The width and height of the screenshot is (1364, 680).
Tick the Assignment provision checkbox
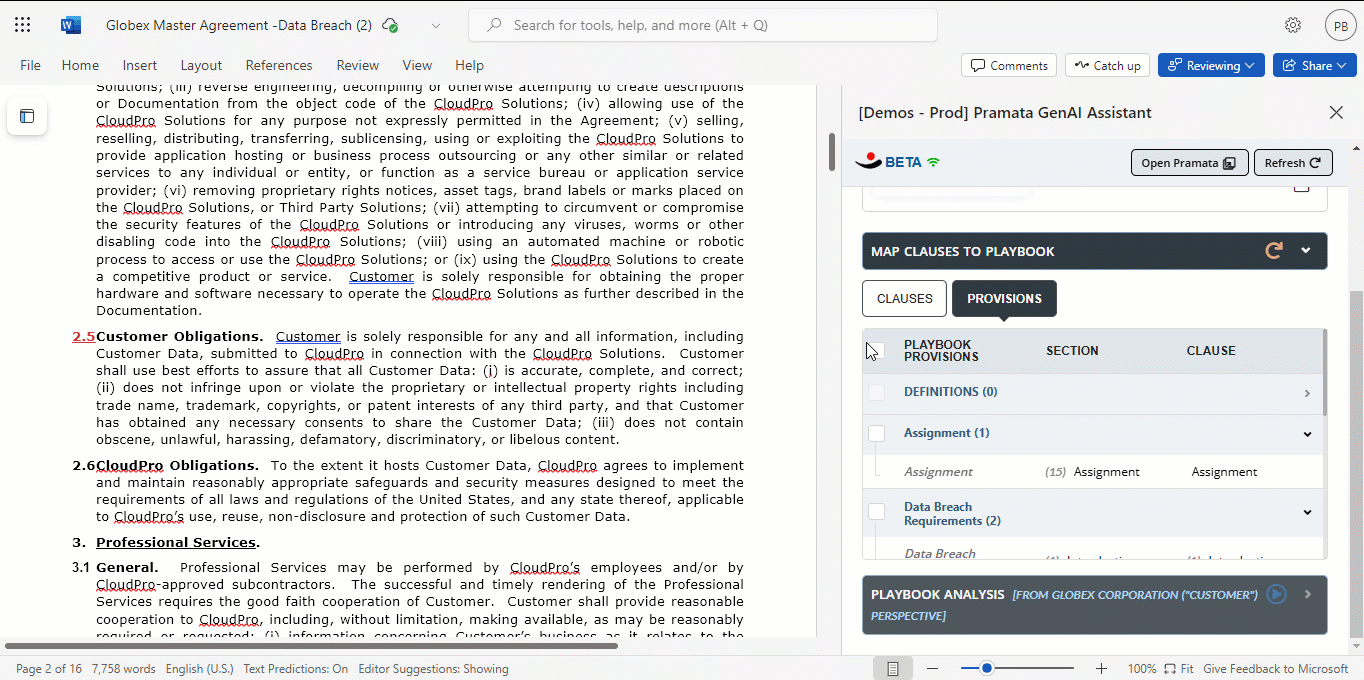877,433
